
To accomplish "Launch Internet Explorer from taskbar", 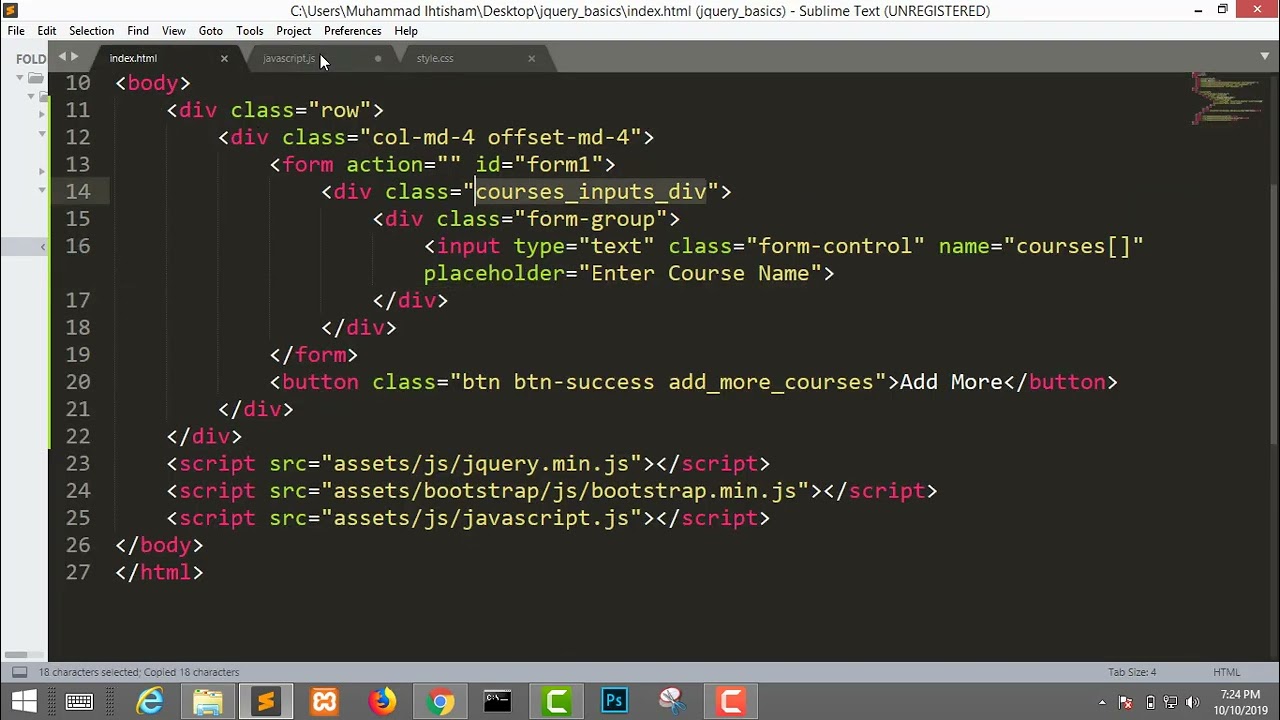I will pyautogui.click(x=150, y=702).
